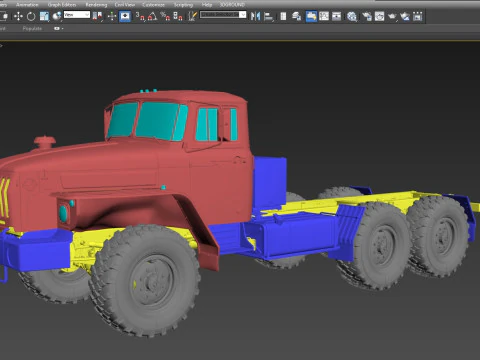The height and width of the screenshot is (360, 480).
Task: Select the Populate ribbon tab
Action: pos(32,28)
